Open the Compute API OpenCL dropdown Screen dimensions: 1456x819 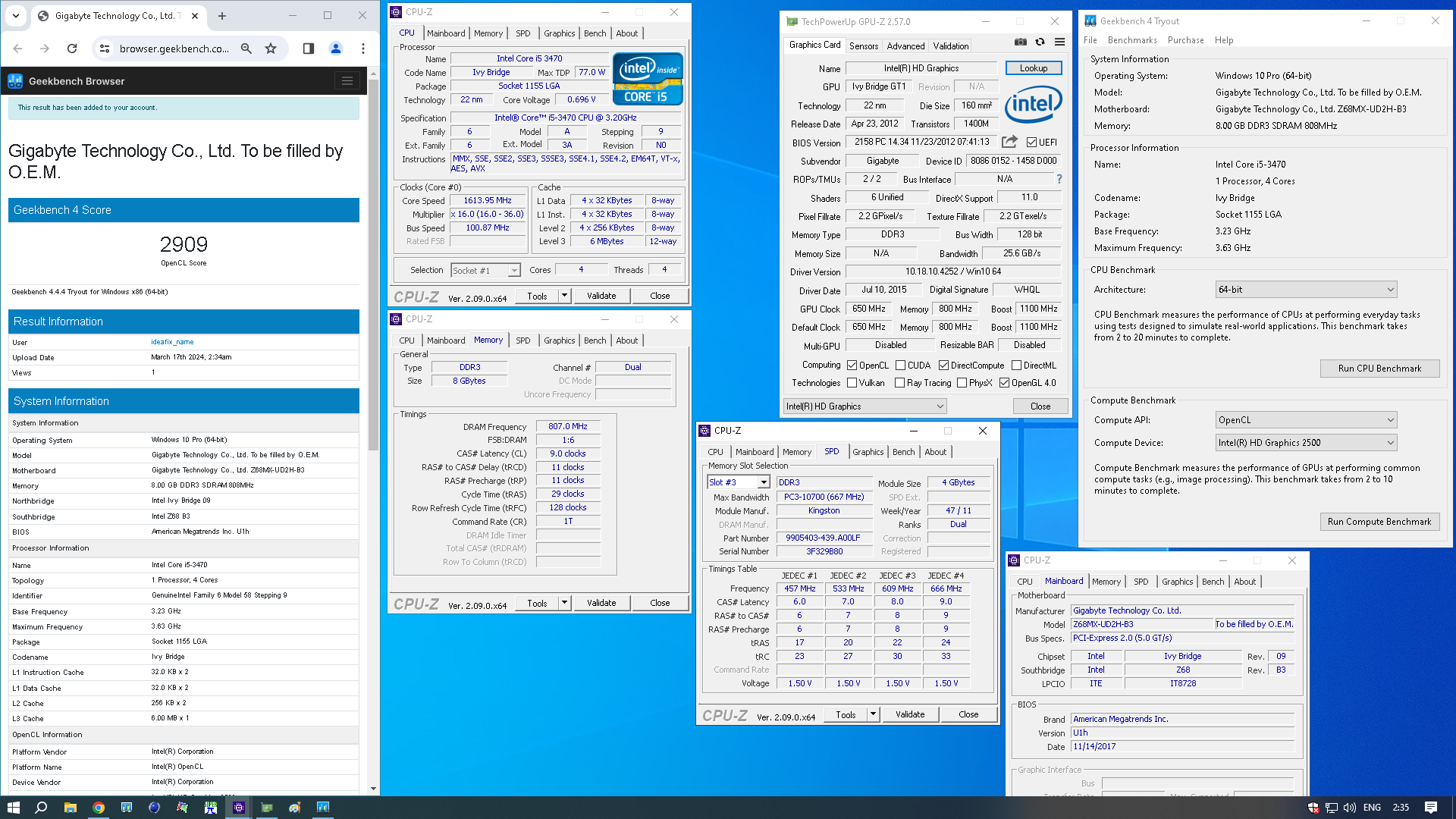pyautogui.click(x=1306, y=420)
